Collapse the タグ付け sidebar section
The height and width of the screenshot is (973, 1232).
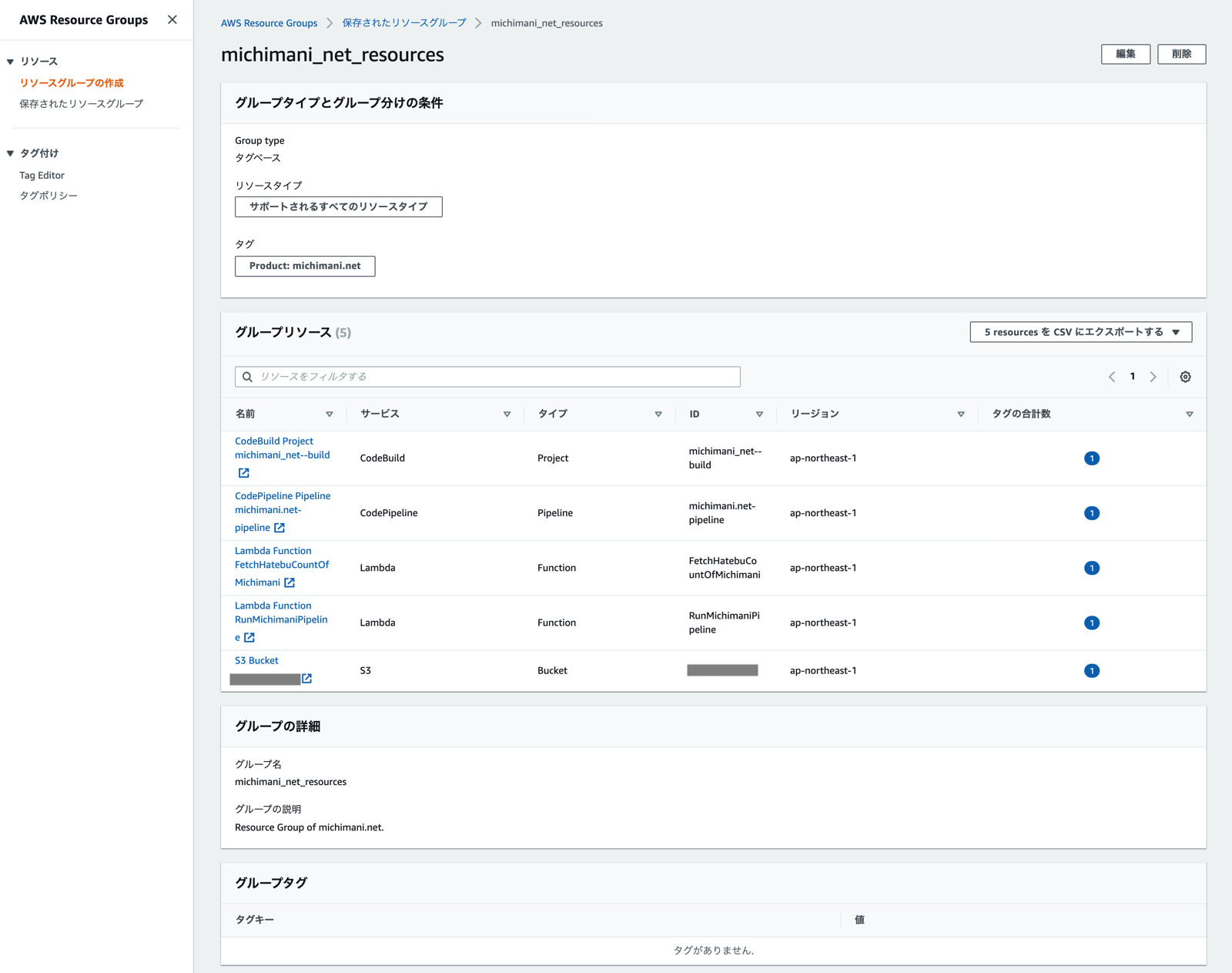tap(11, 153)
